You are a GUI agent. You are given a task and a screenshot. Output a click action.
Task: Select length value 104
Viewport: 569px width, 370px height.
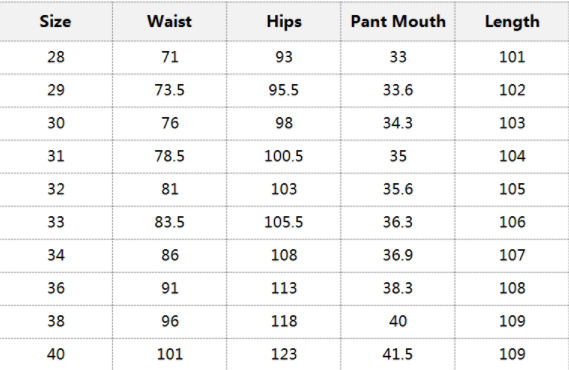tap(512, 156)
